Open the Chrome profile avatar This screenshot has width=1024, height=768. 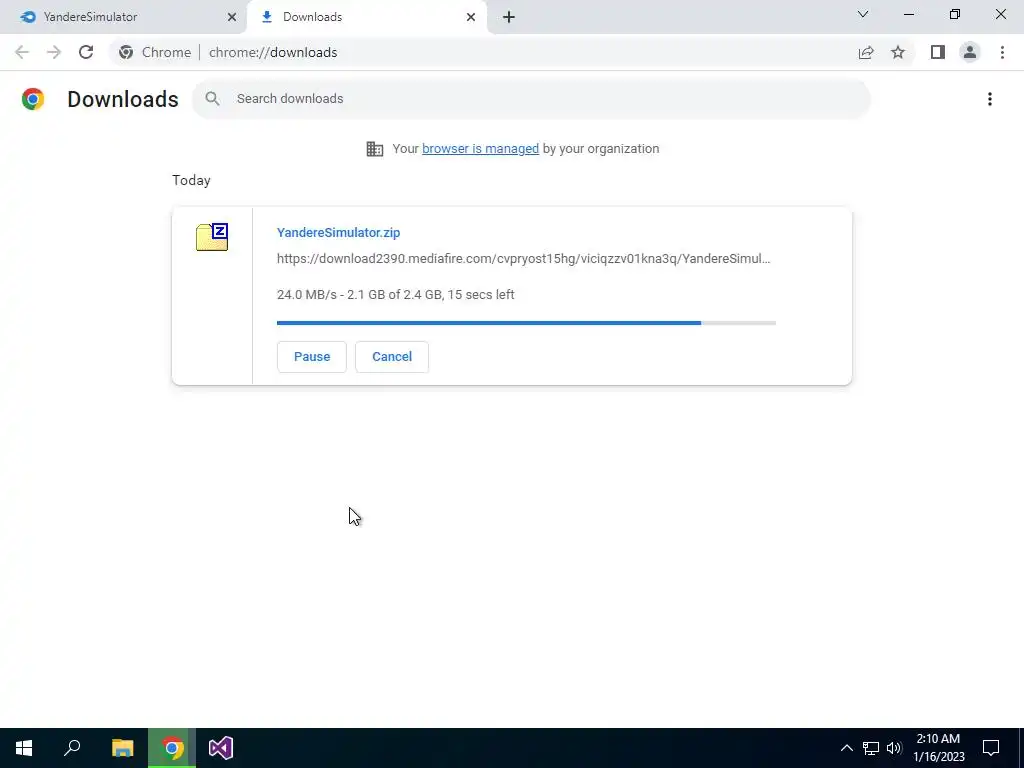tap(970, 52)
